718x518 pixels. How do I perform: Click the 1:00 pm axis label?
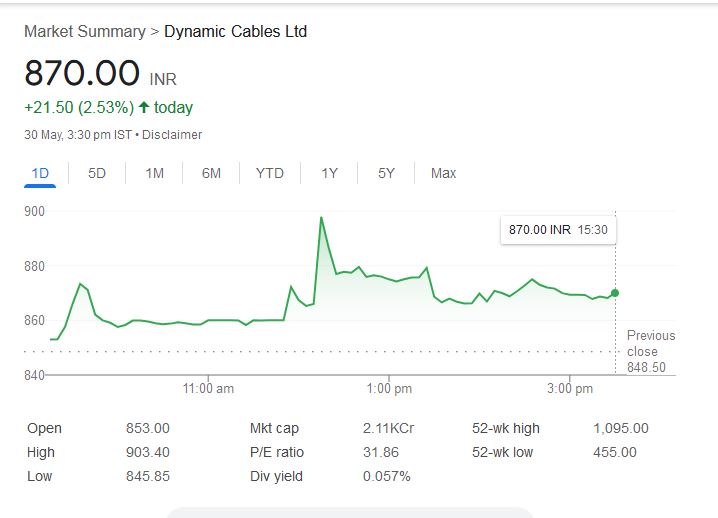tap(390, 388)
